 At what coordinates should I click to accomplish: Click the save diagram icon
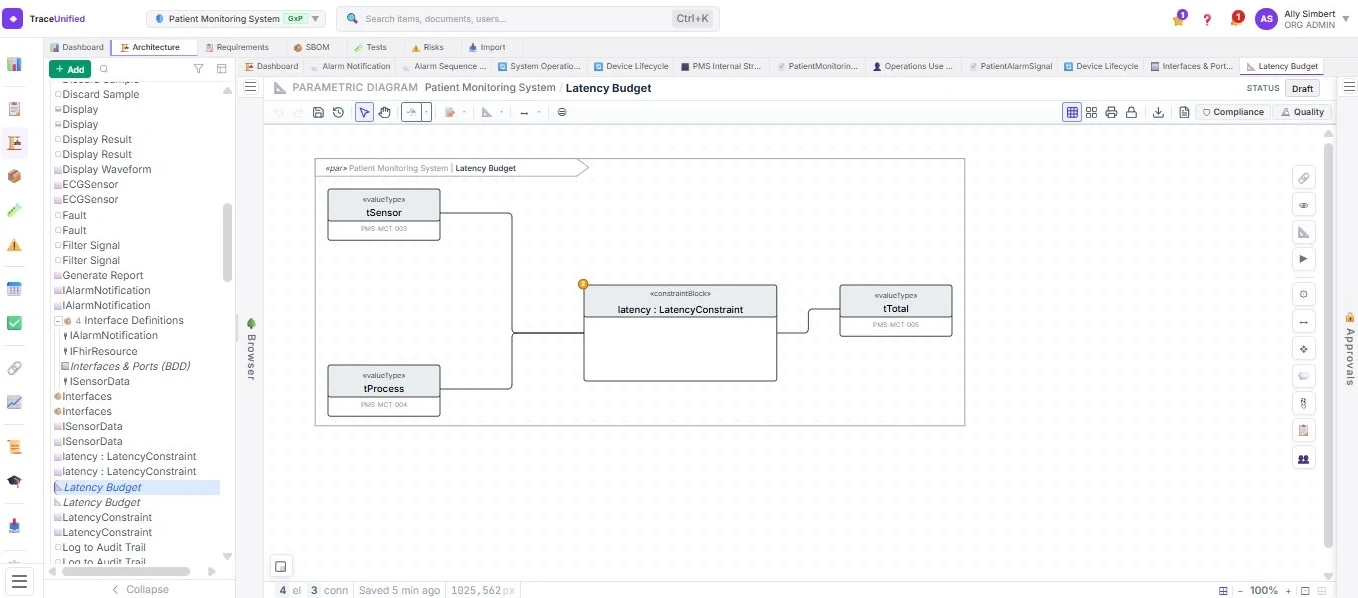(x=318, y=112)
